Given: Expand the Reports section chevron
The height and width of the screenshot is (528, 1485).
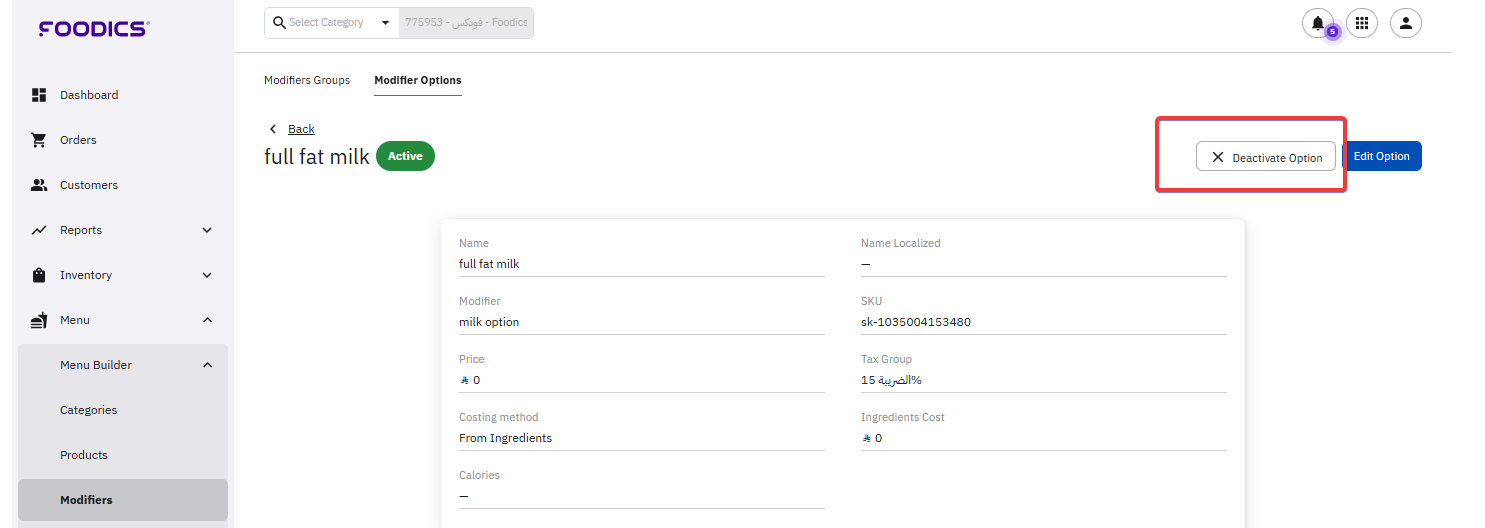Looking at the screenshot, I should click(207, 230).
